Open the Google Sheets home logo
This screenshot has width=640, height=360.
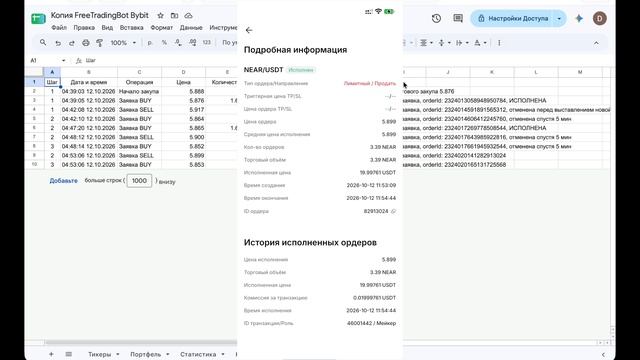click(x=38, y=19)
